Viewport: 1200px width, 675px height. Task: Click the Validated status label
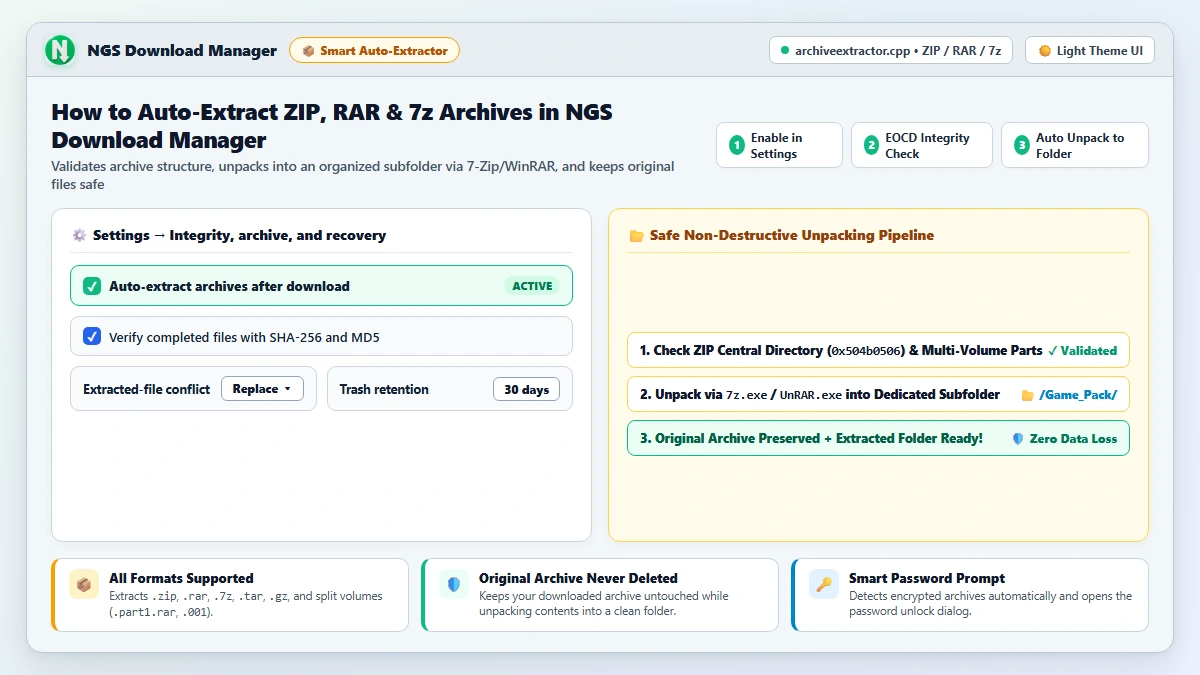tap(1082, 351)
